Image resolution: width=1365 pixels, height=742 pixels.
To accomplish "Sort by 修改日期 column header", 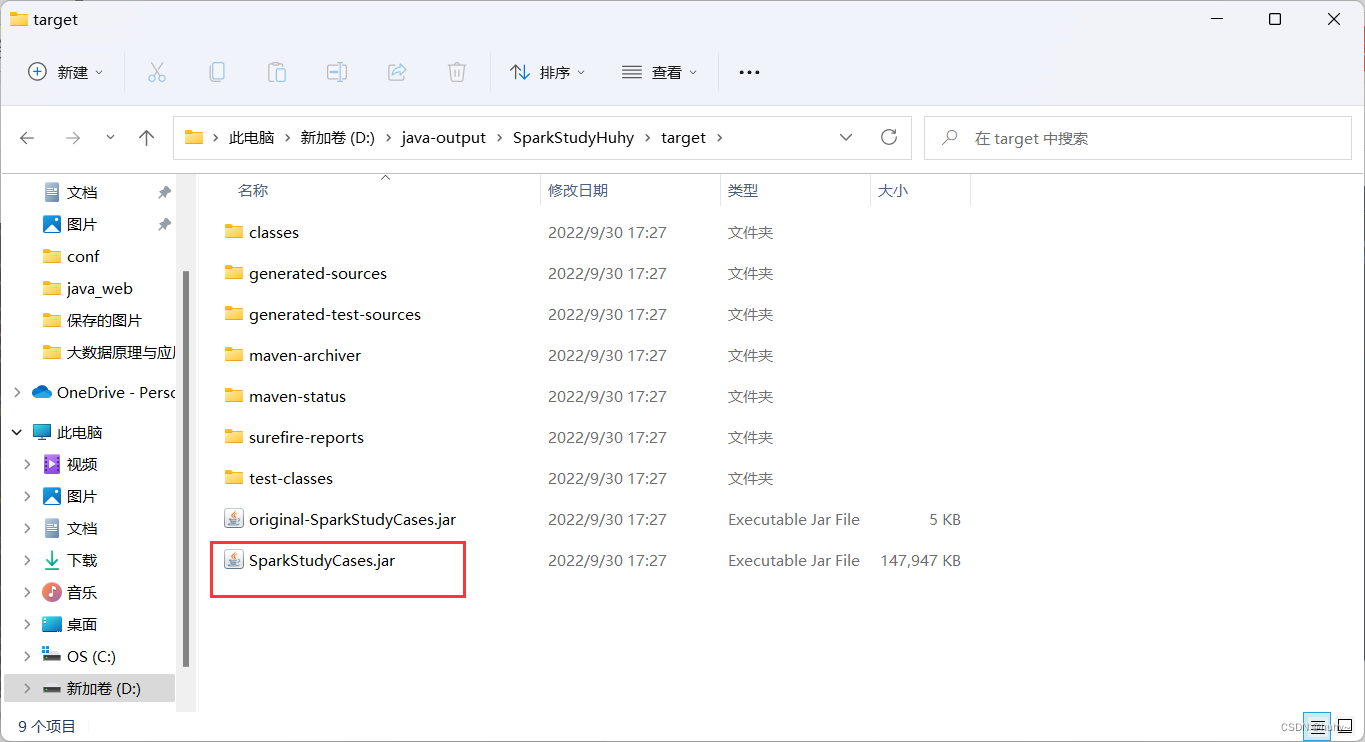I will pos(578,190).
